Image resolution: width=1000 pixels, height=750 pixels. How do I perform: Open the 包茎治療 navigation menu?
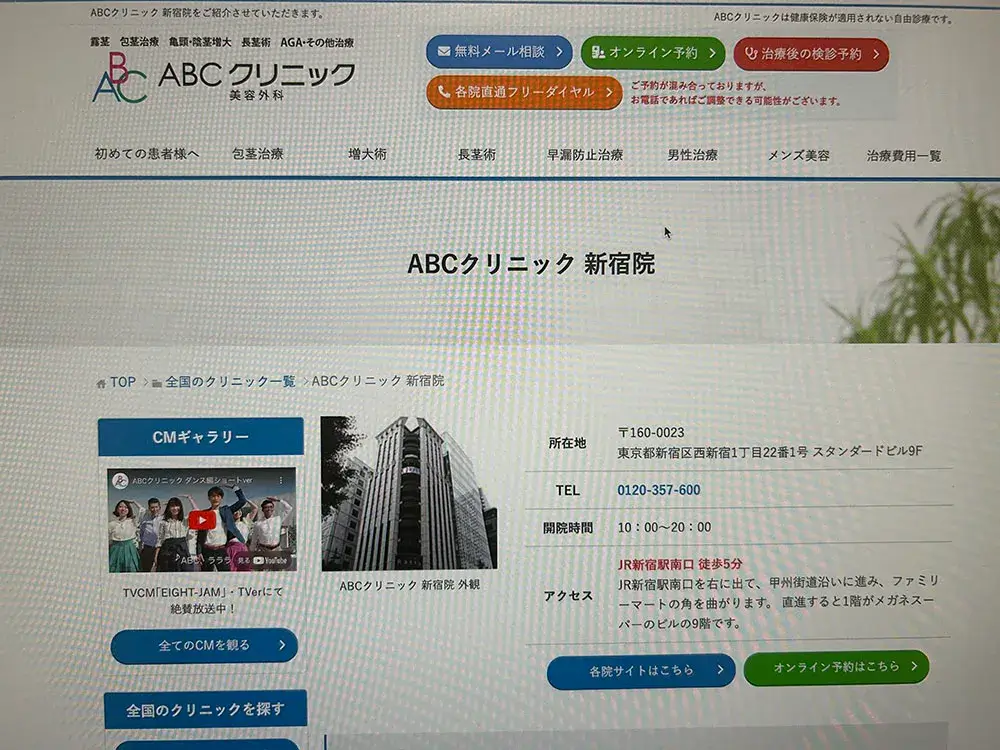pyautogui.click(x=258, y=154)
